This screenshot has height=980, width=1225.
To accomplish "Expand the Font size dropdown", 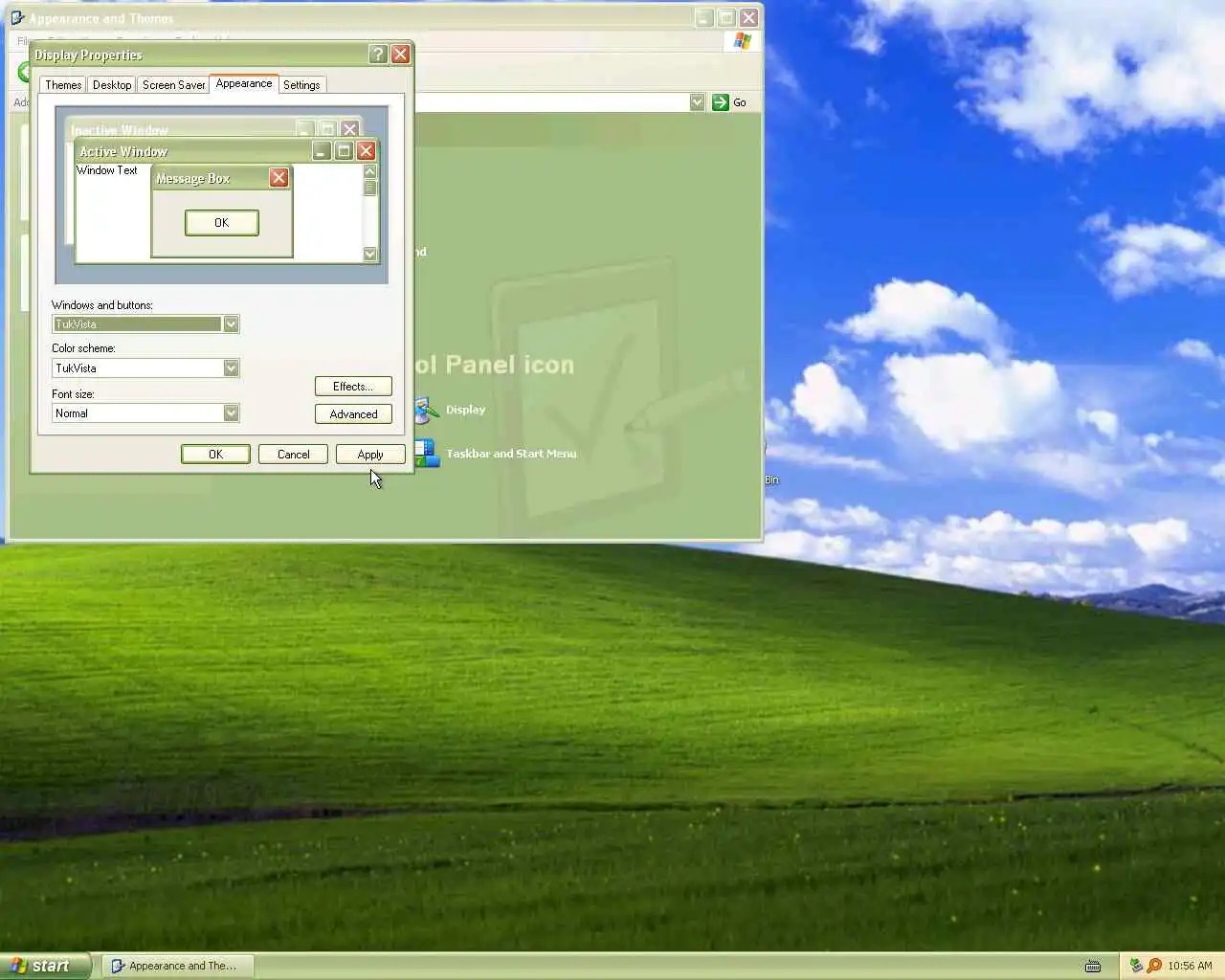I will (x=231, y=413).
